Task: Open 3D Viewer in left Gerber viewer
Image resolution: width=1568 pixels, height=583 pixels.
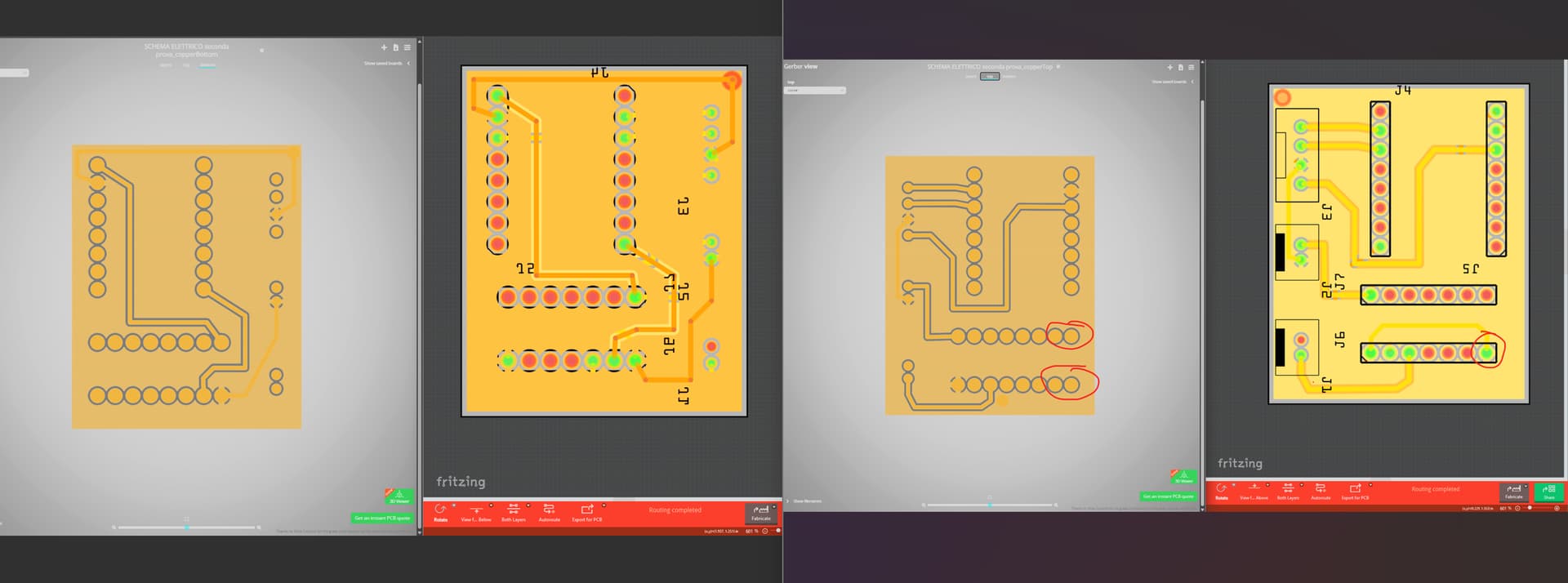Action: [x=399, y=496]
